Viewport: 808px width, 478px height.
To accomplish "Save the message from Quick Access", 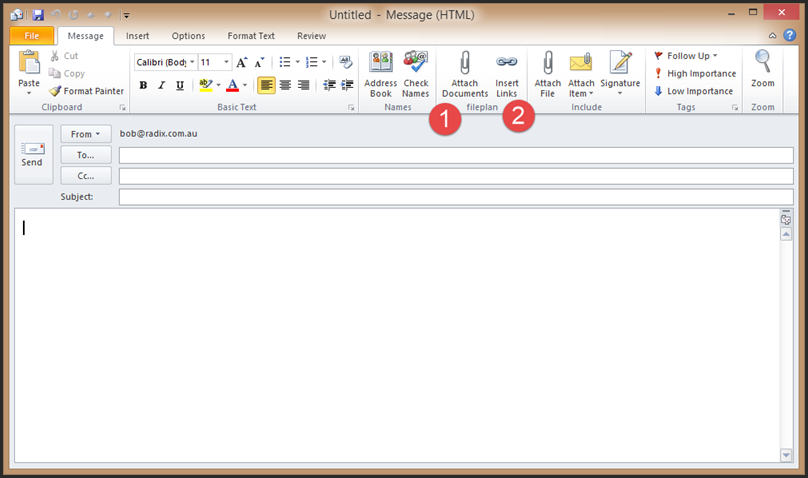I will [x=38, y=15].
